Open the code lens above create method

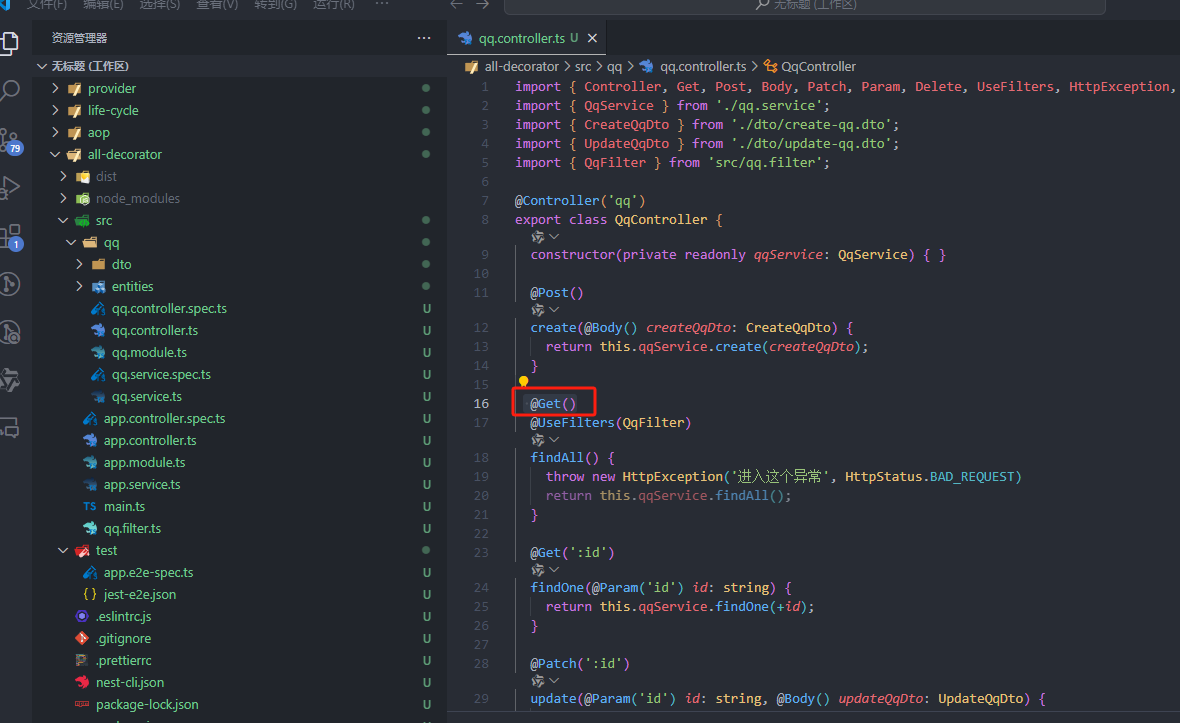coord(546,310)
